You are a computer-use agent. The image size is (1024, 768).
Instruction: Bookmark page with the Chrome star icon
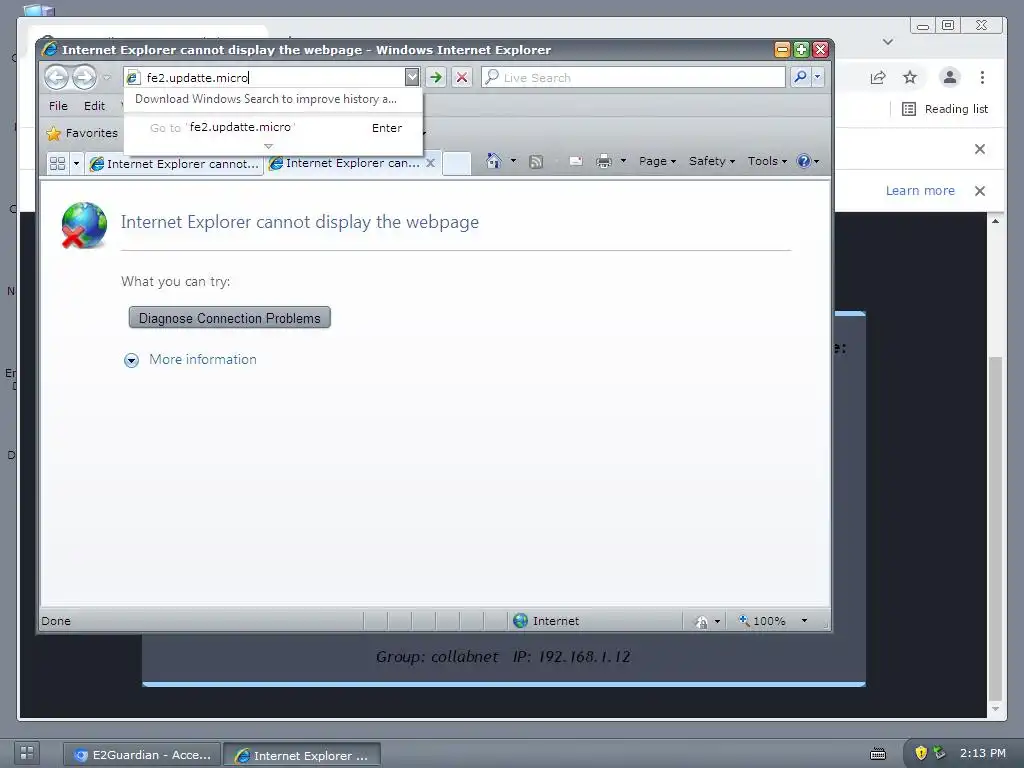910,78
